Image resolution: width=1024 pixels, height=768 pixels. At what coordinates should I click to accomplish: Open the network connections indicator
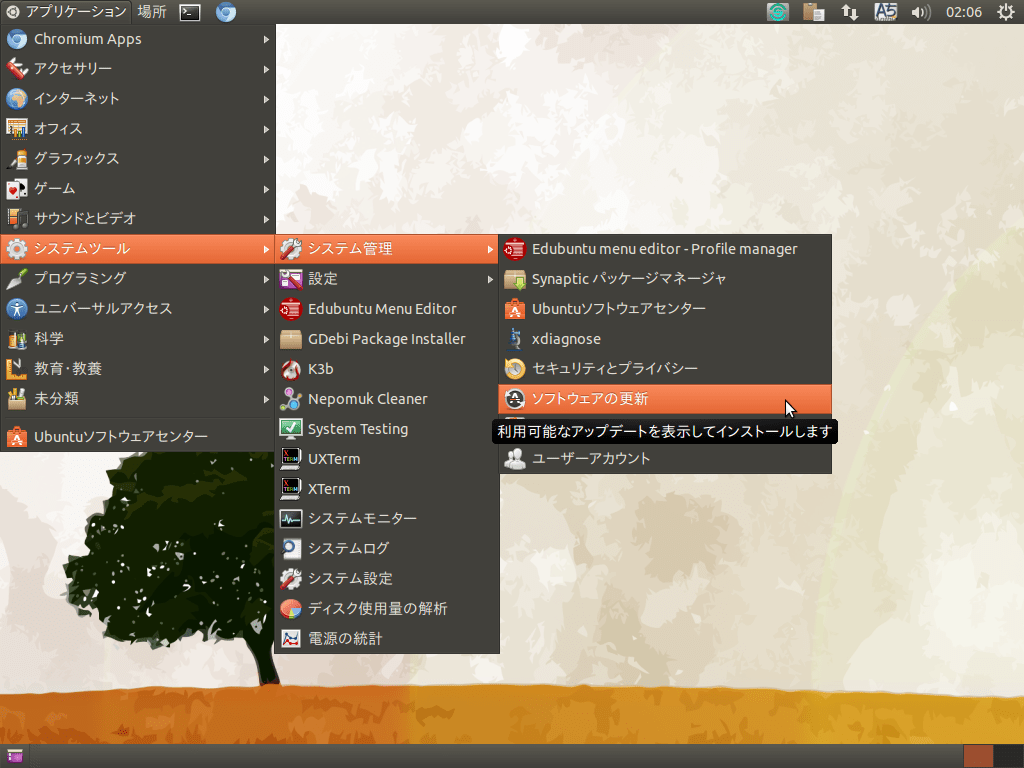point(850,12)
